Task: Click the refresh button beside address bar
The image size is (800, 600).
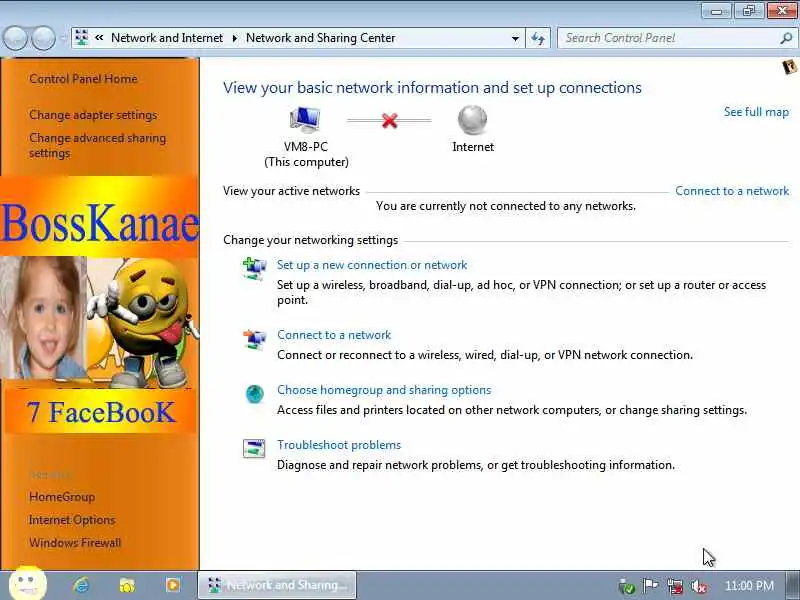Action: click(x=538, y=38)
